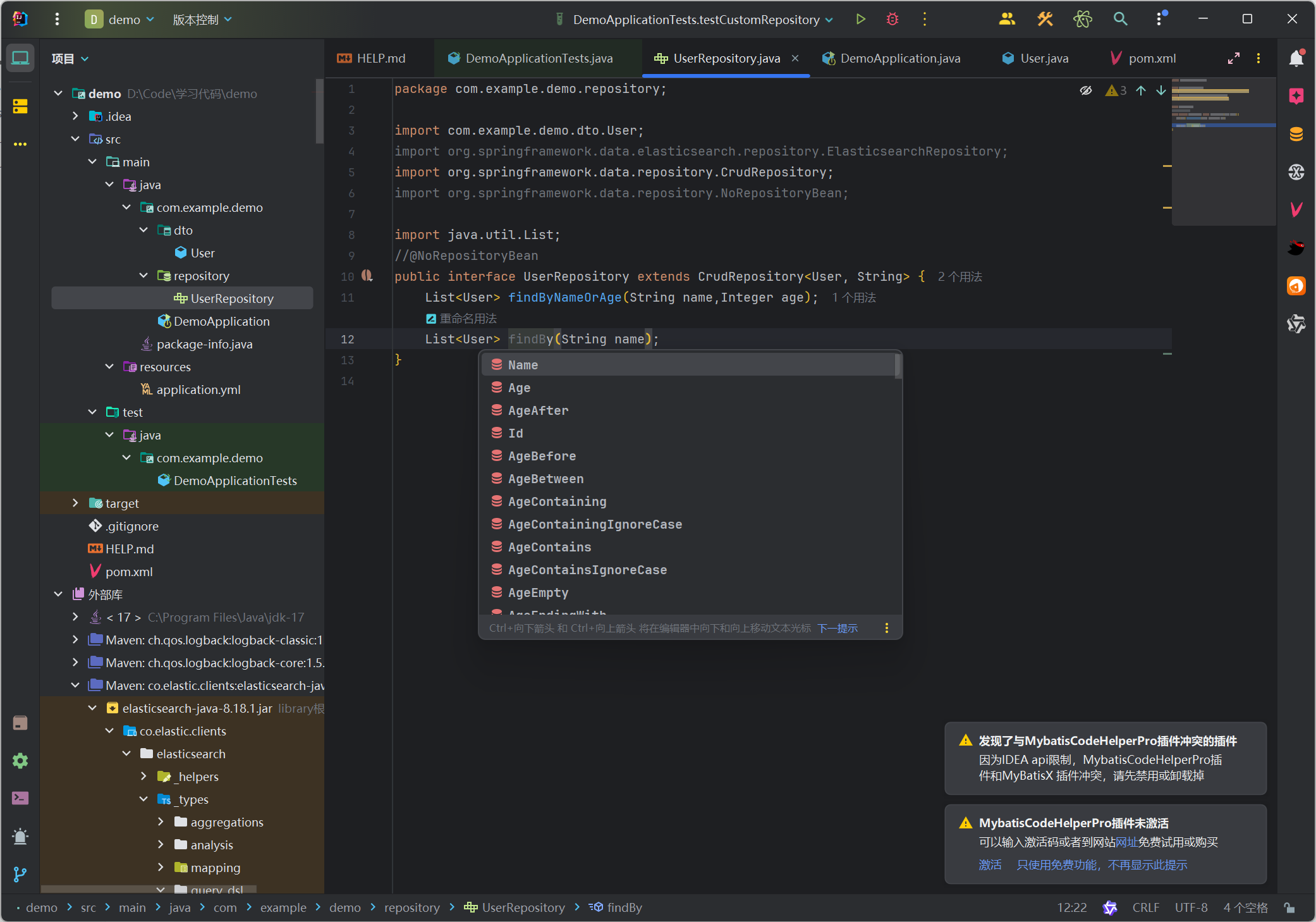1316x922 pixels.
Task: Click the read-only lock status icon
Action: point(1290,907)
